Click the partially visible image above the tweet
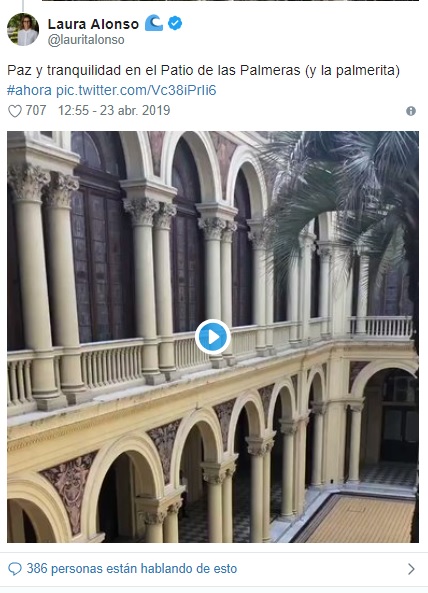Screen dimensions: 428x593 230,0
